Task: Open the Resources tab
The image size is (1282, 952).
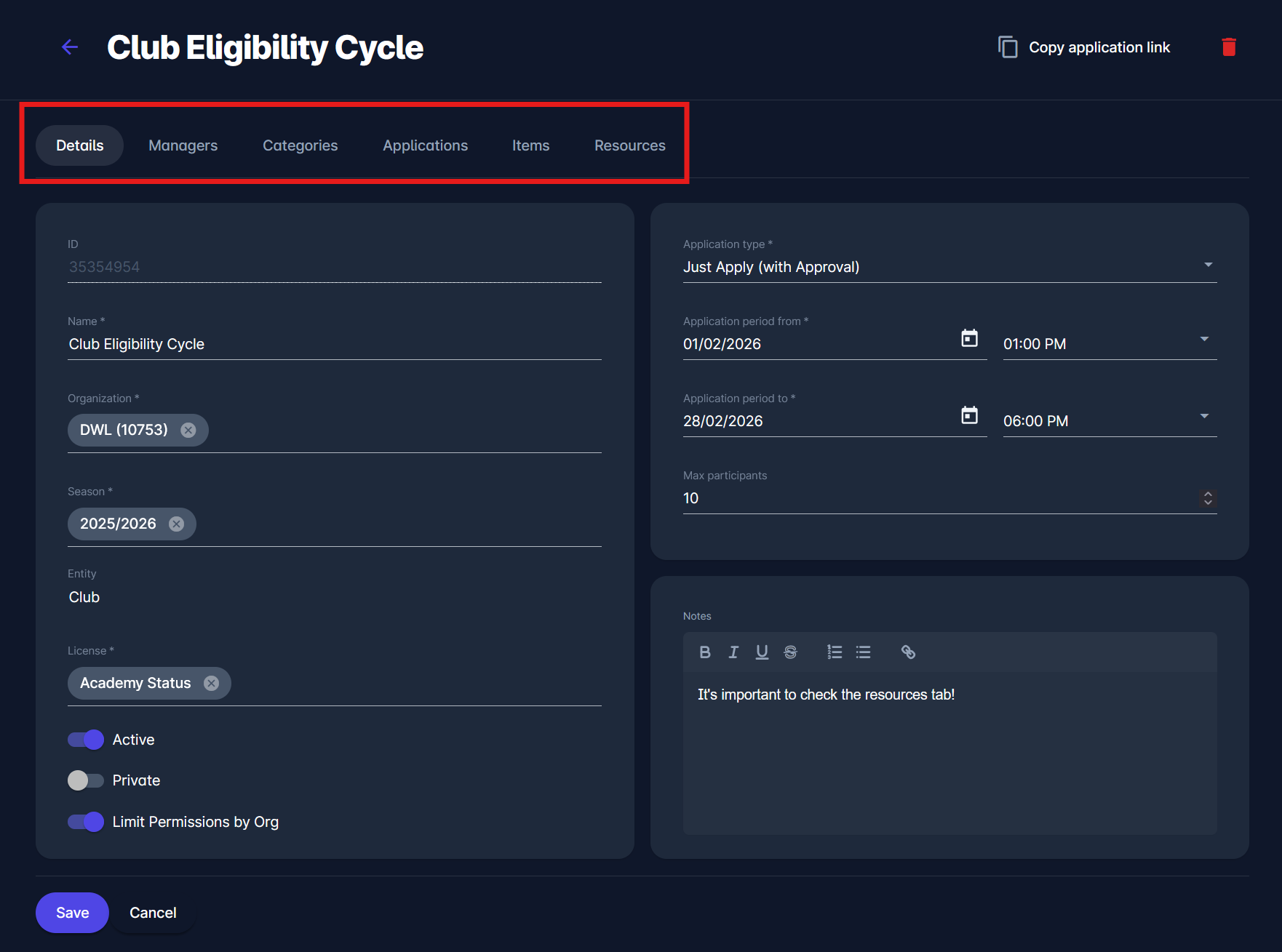Action: 629,145
